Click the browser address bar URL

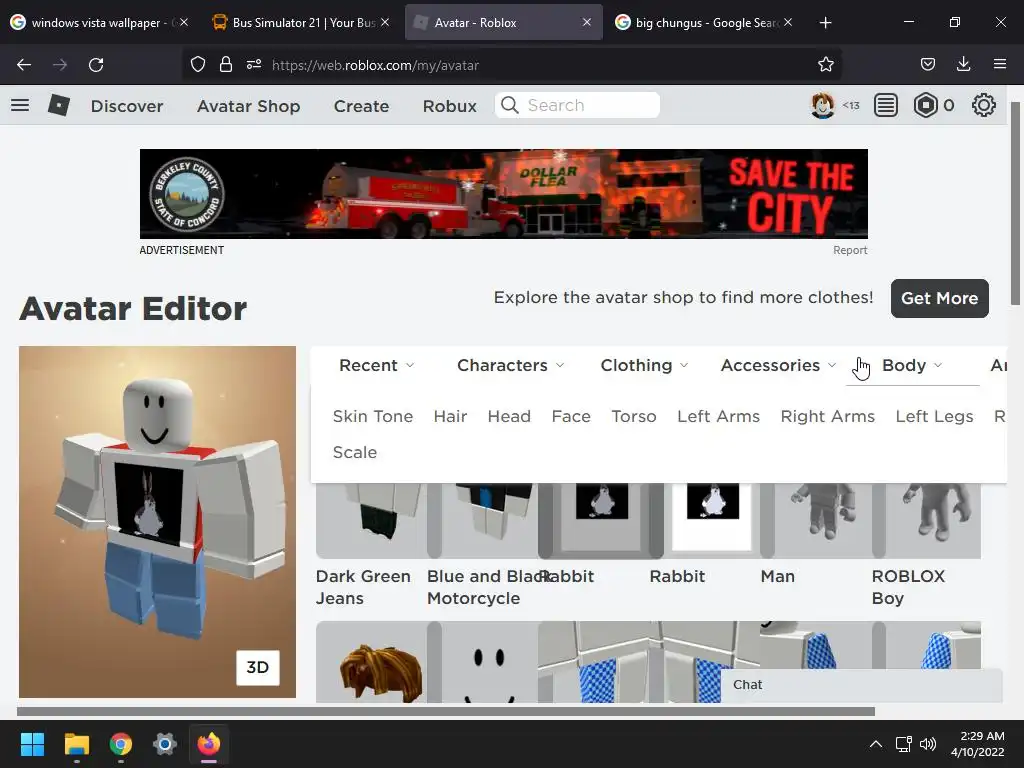point(376,65)
